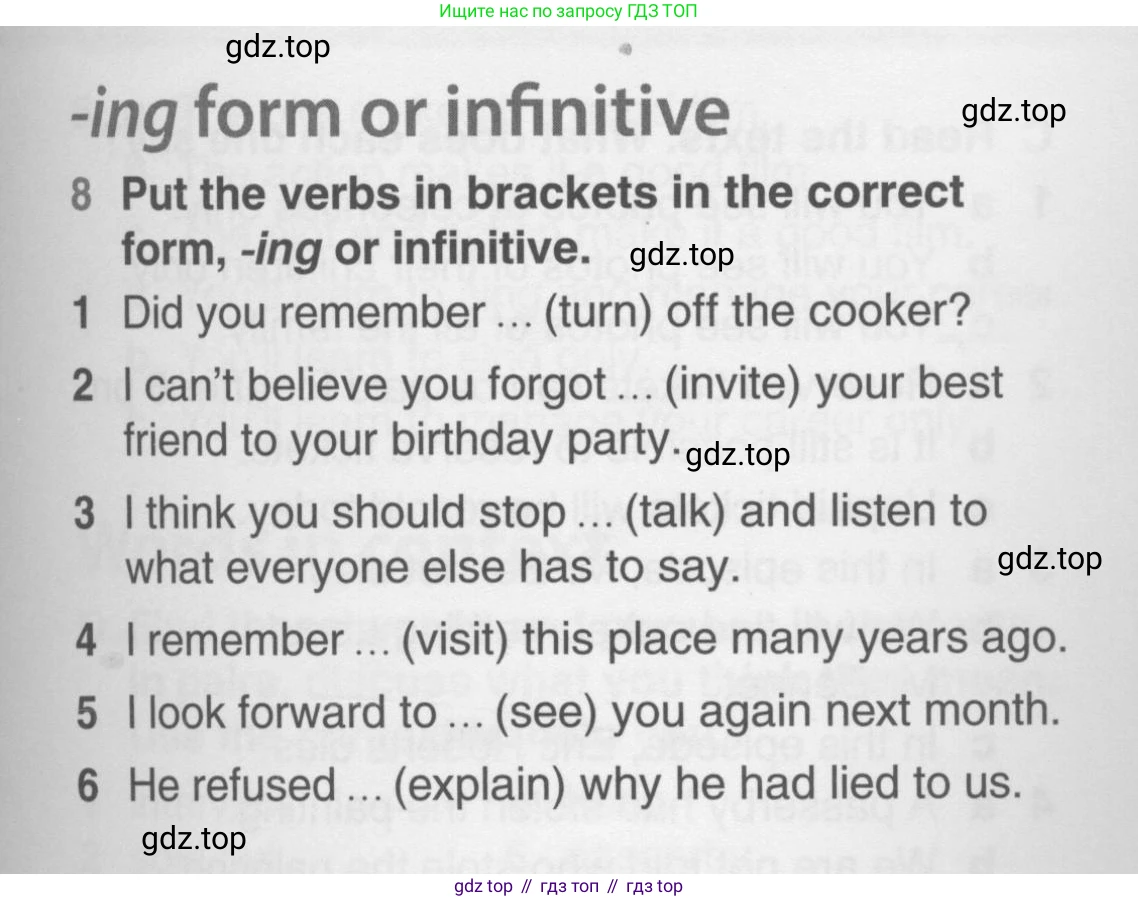Click "what everyone else has to say." line

tap(430, 569)
